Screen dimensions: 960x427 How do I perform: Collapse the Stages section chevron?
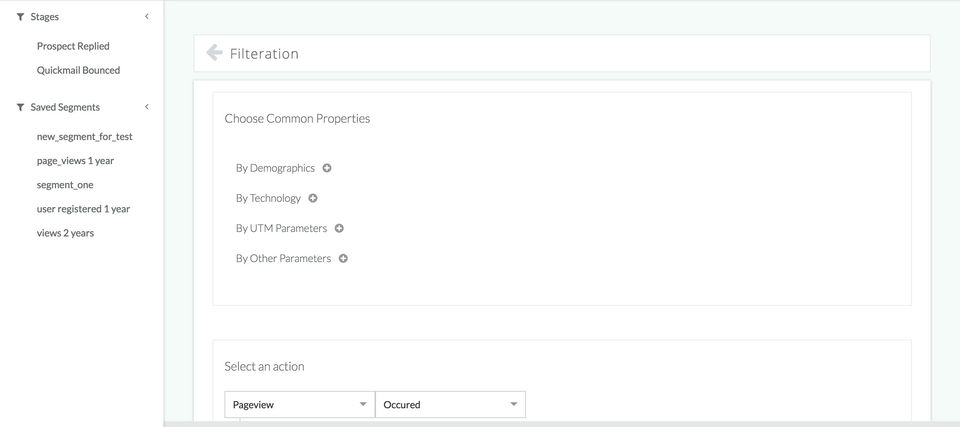click(147, 17)
